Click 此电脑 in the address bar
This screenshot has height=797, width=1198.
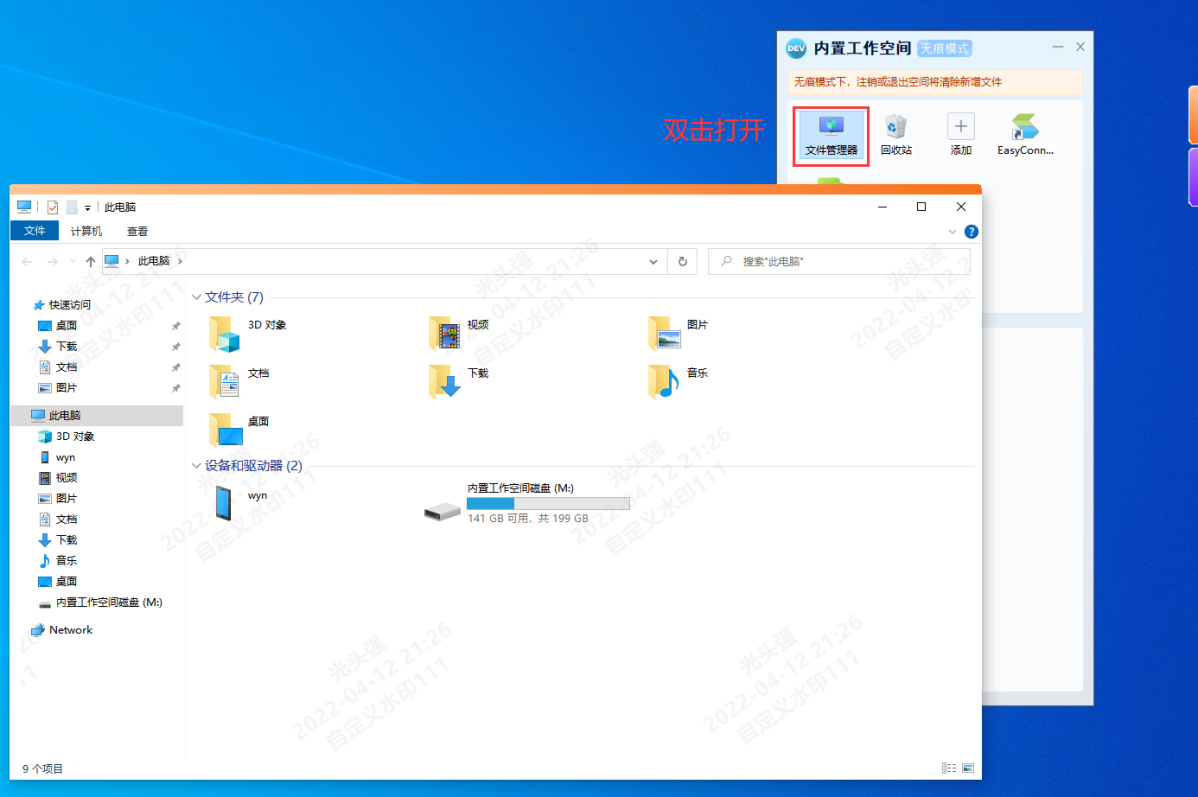coord(154,261)
